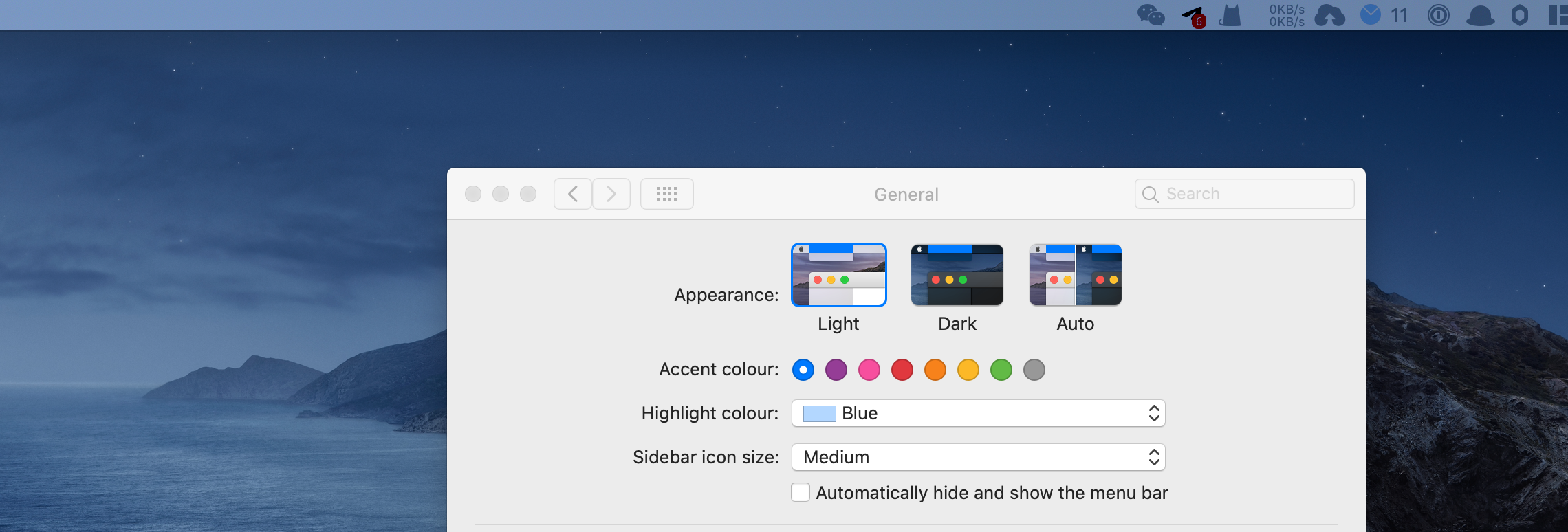This screenshot has width=1568, height=532.
Task: Click the 1Password menu bar icon
Action: click(x=1438, y=15)
